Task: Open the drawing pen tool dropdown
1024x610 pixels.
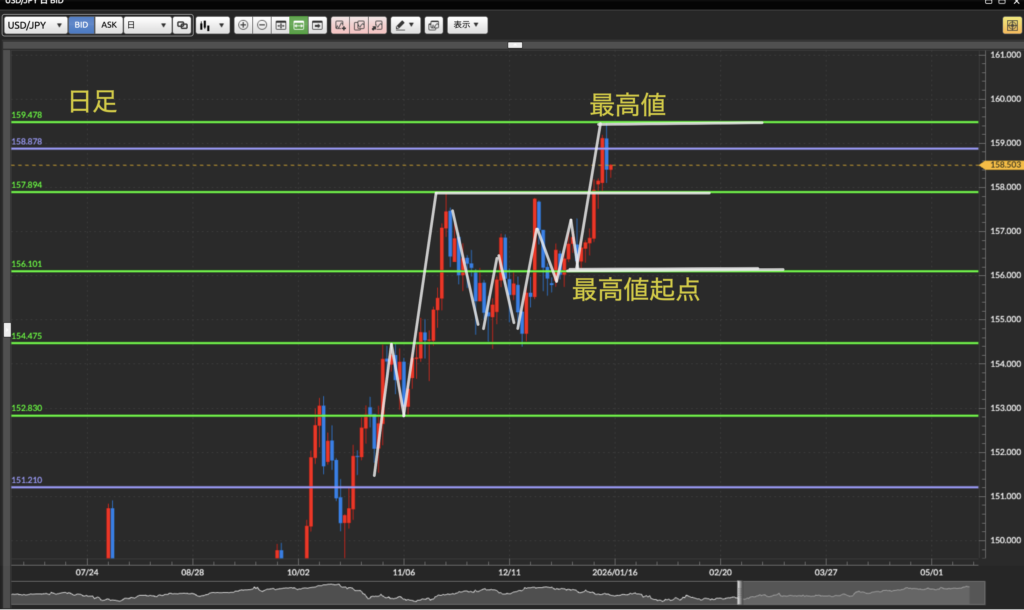Action: (x=405, y=25)
